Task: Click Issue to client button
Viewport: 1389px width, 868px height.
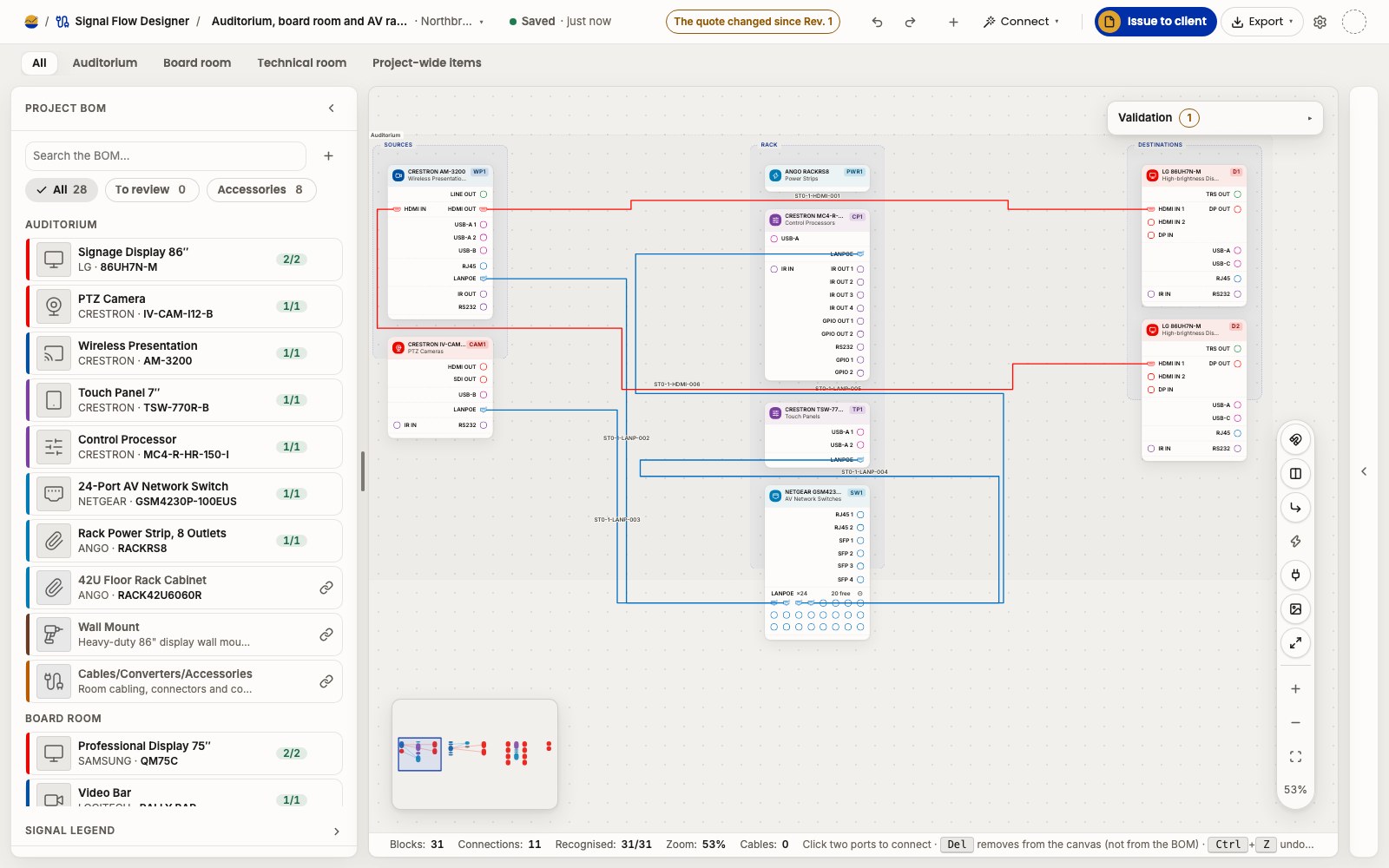Action: (1155, 22)
